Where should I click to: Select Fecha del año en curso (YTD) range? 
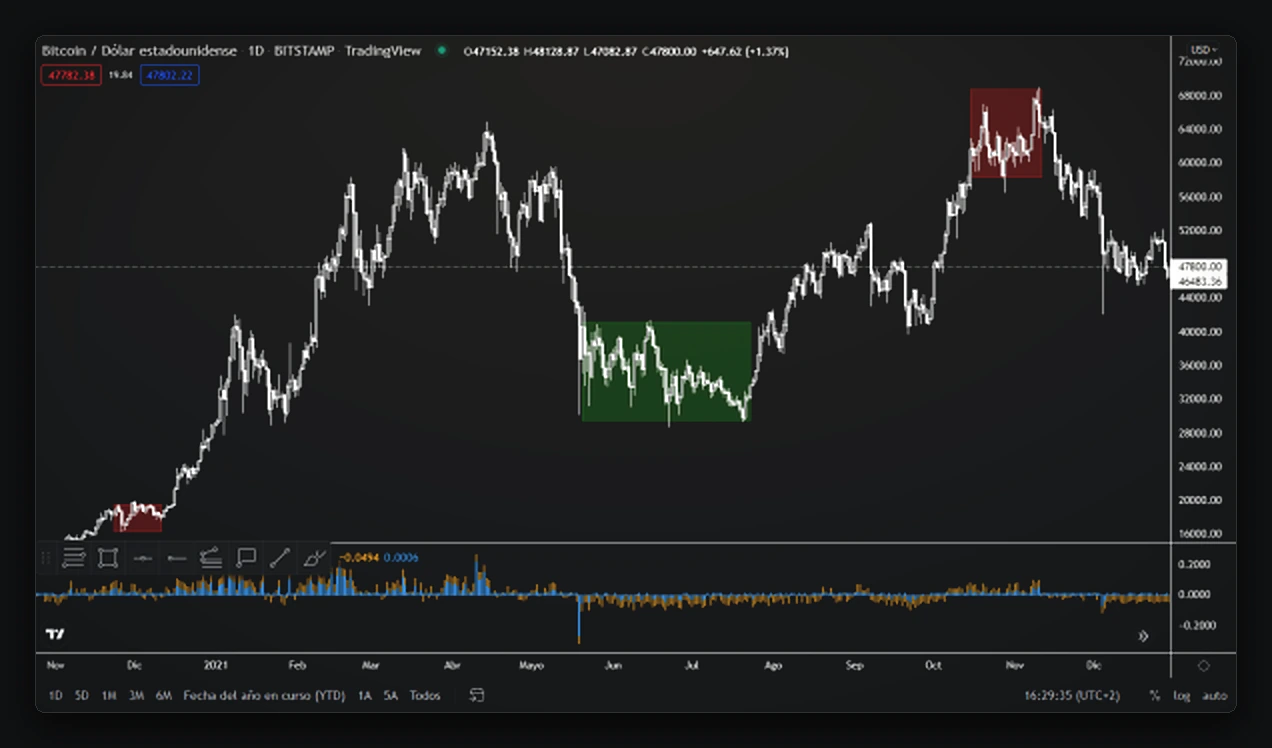click(264, 695)
